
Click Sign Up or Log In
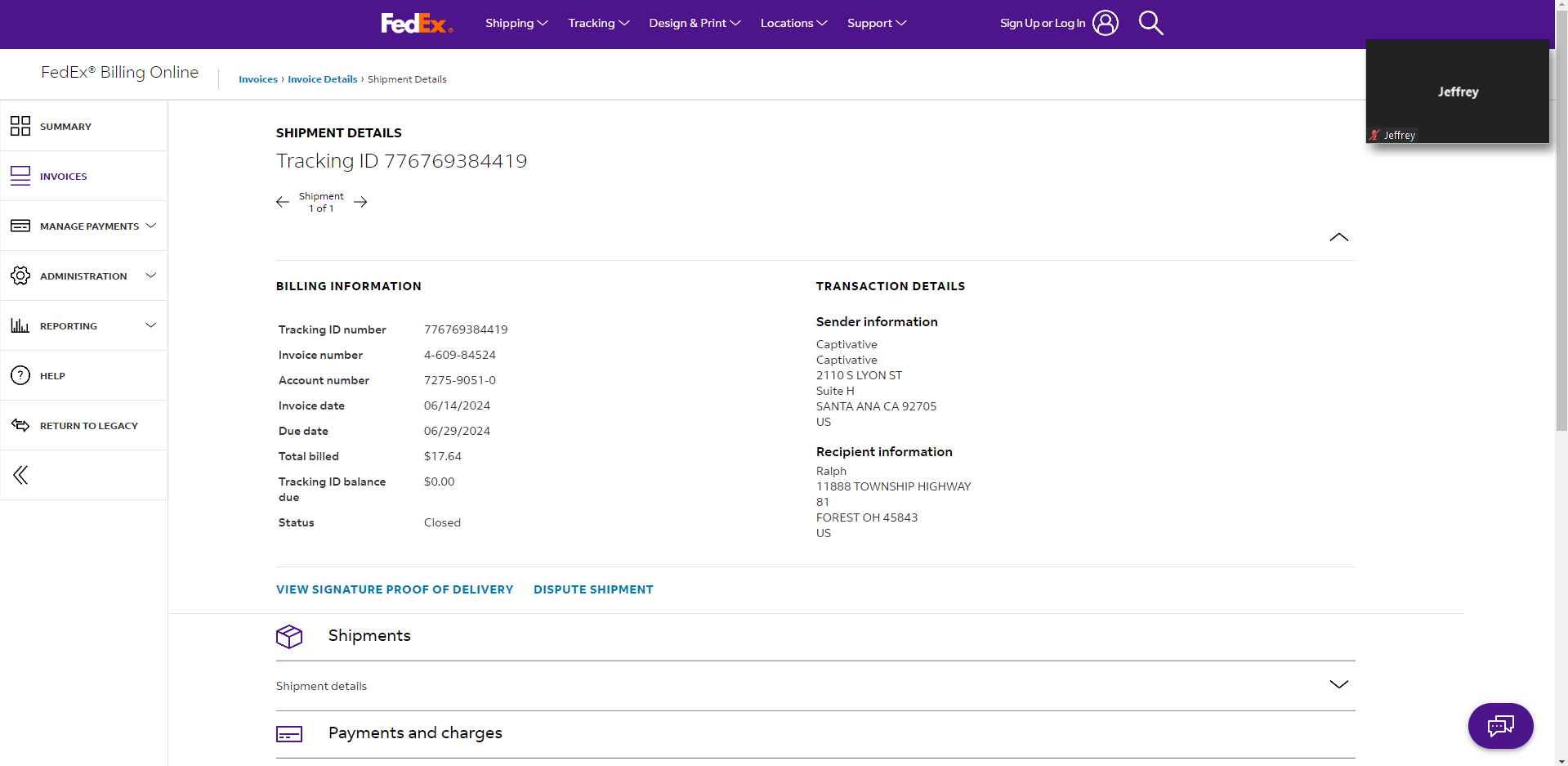point(1043,23)
